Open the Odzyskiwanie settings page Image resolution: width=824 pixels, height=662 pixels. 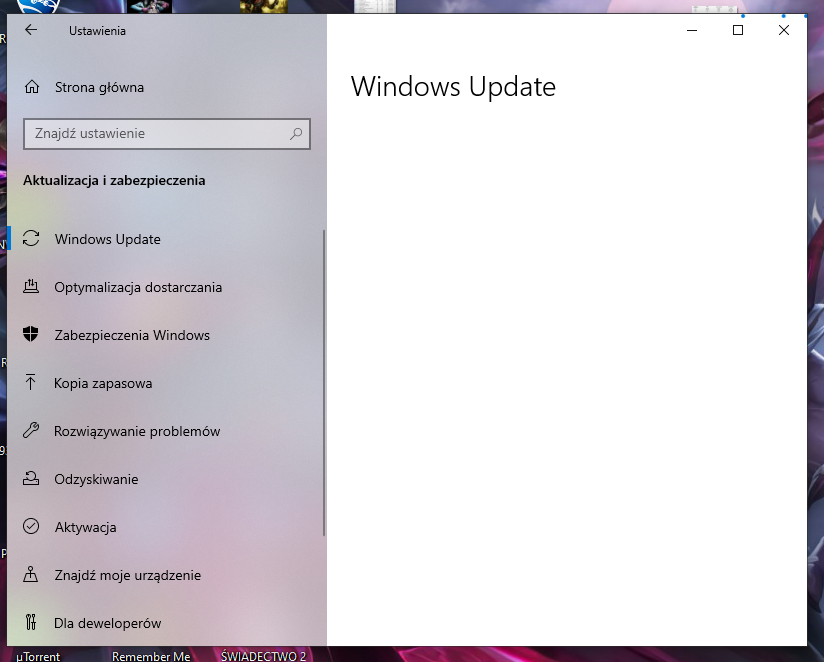click(96, 479)
